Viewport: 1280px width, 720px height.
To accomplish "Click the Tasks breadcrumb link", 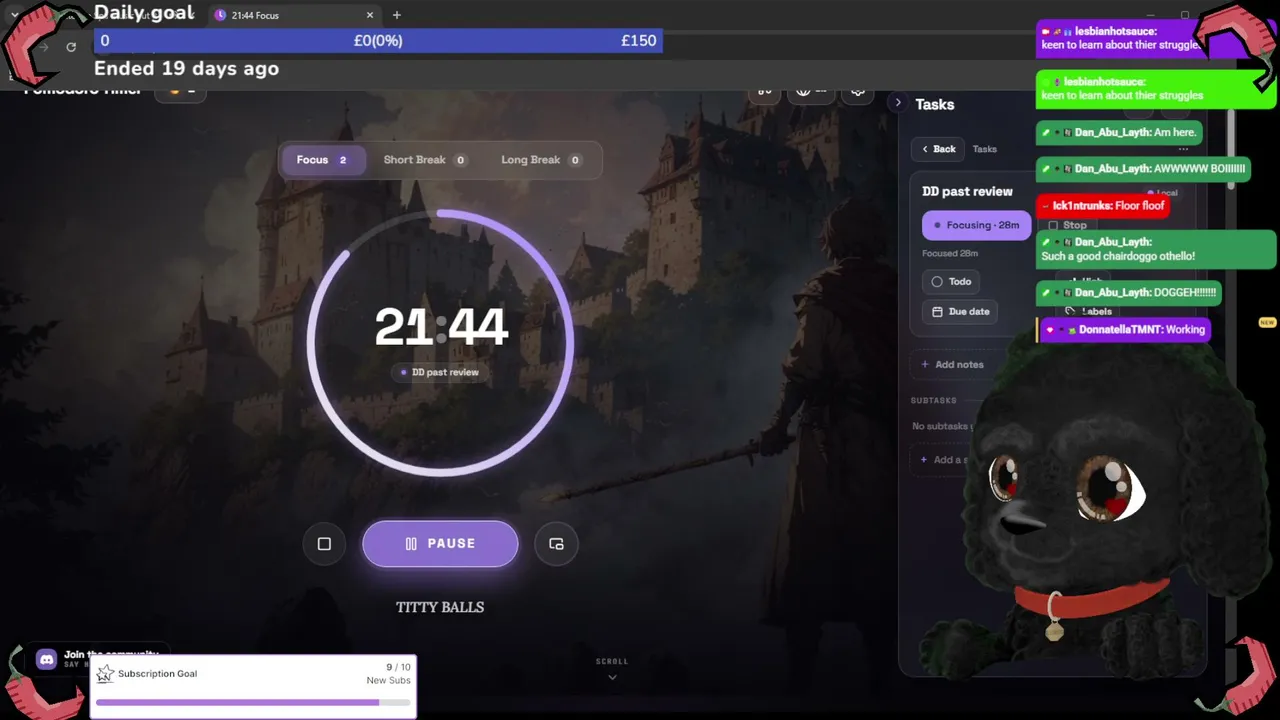I will click(985, 149).
